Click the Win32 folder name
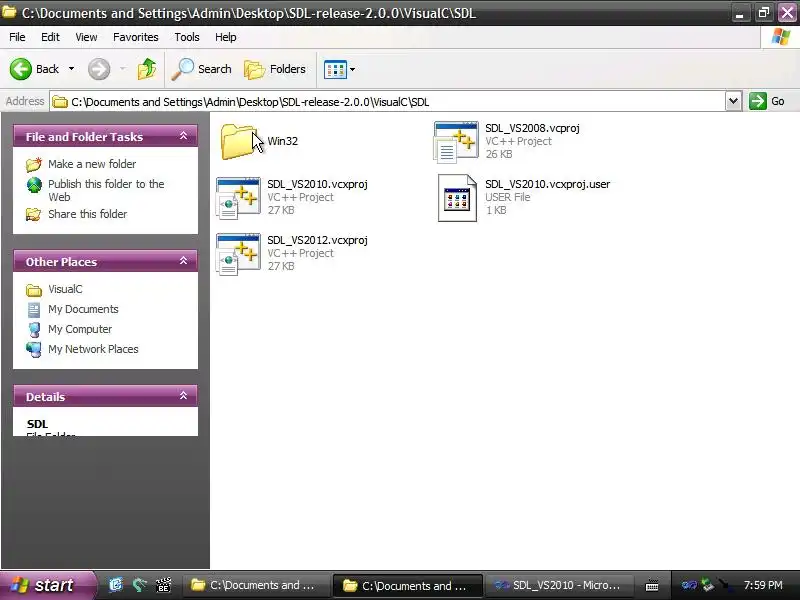Image resolution: width=800 pixels, height=600 pixels. point(282,141)
